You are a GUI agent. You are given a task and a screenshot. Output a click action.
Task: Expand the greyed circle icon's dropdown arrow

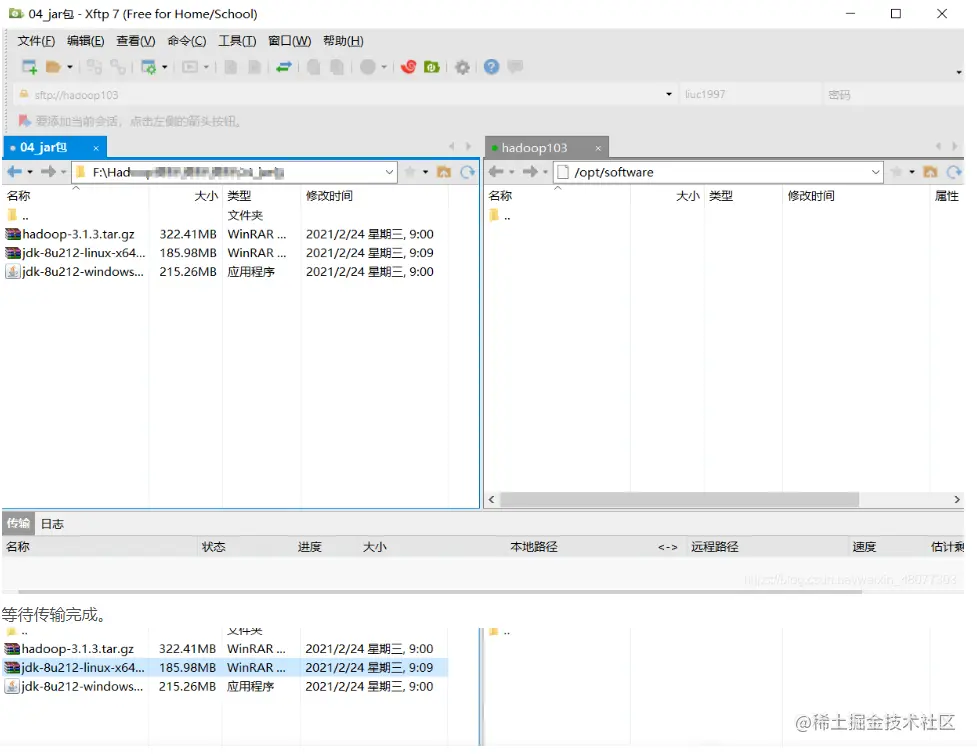(384, 67)
